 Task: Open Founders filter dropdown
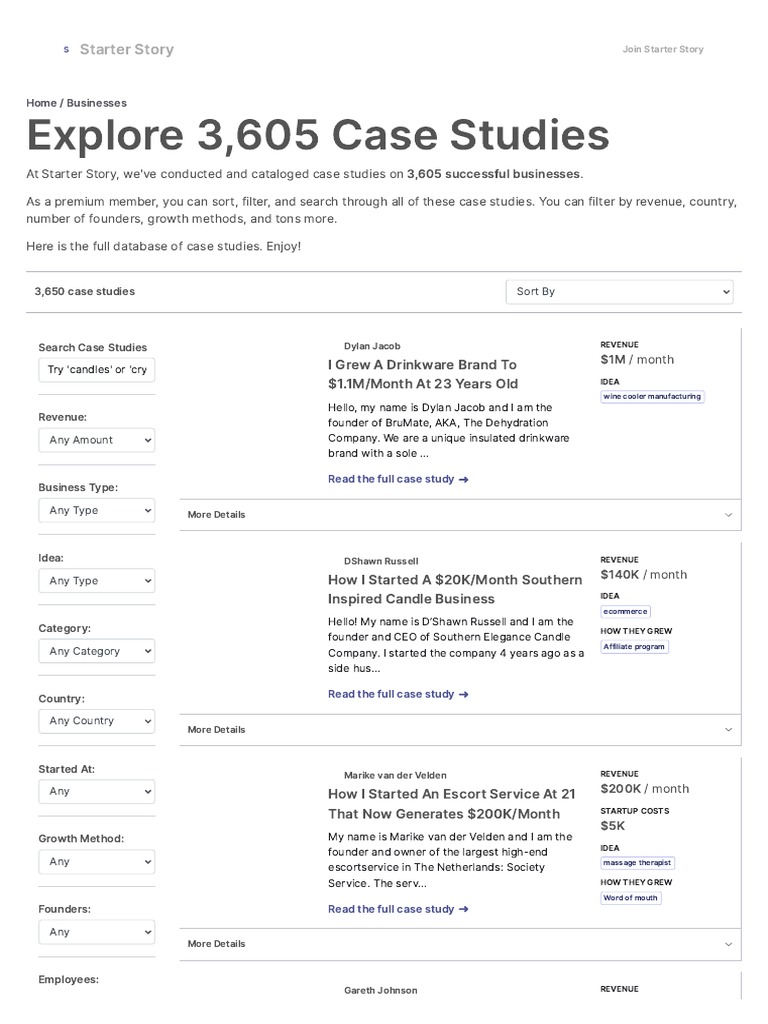pos(97,932)
